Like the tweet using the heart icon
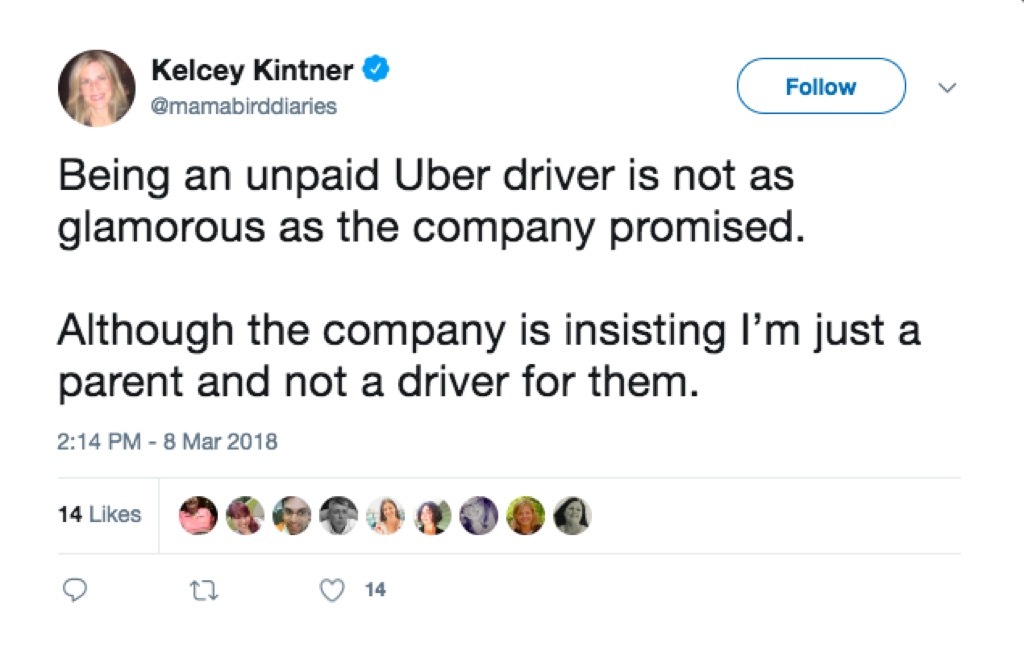The image size is (1024, 646). [330, 591]
